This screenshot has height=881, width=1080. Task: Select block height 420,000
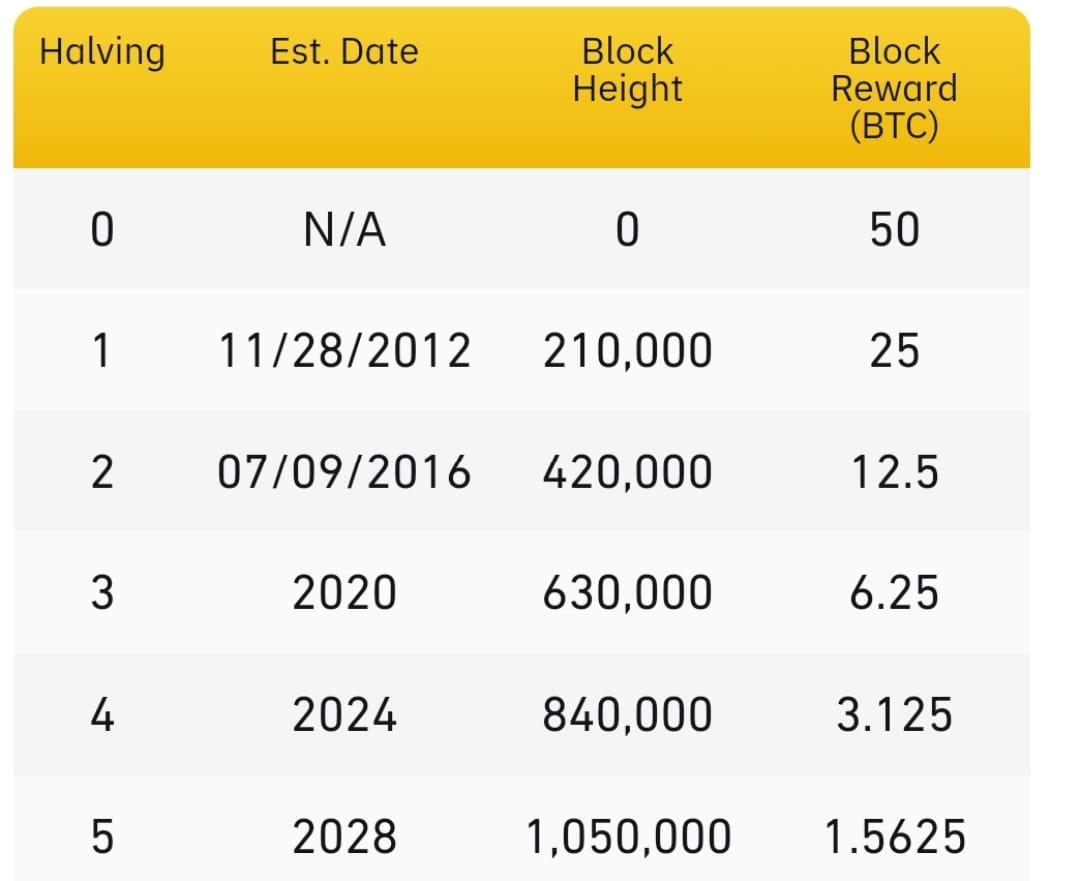628,472
